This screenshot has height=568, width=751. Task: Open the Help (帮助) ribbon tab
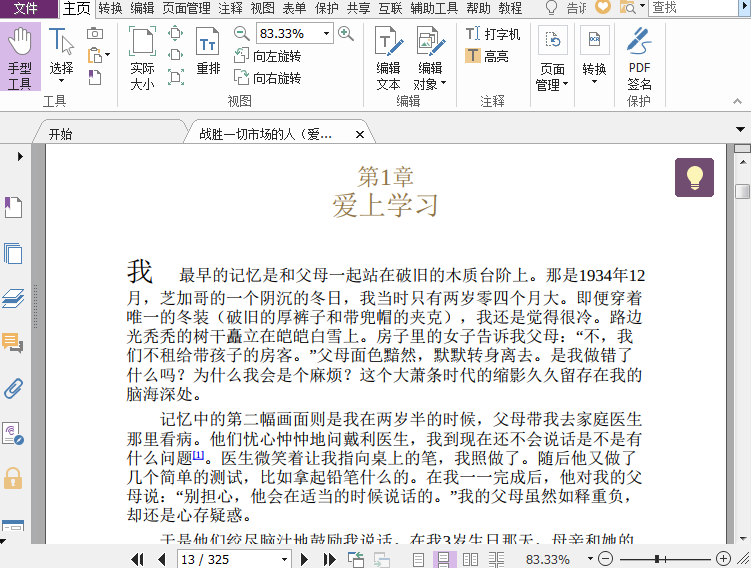coord(478,8)
